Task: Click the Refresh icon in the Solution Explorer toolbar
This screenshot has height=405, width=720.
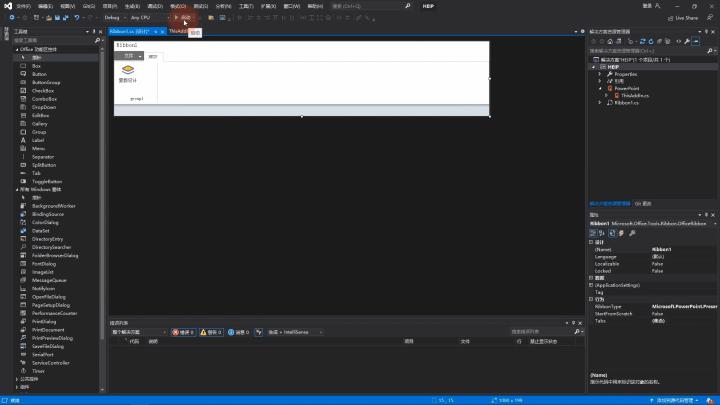Action: click(651, 41)
